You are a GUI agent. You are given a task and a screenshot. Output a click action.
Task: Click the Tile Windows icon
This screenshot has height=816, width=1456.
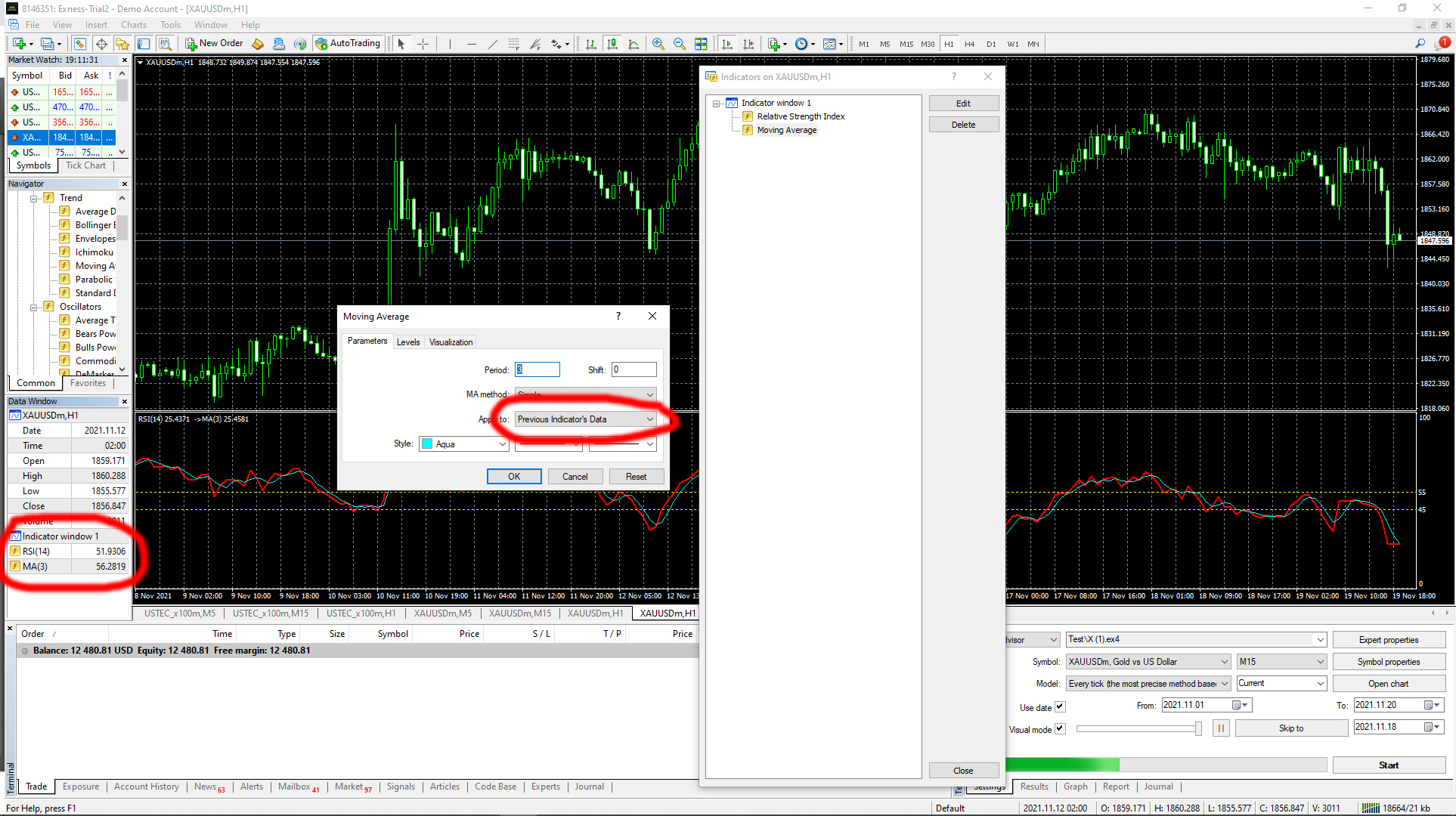pos(701,44)
